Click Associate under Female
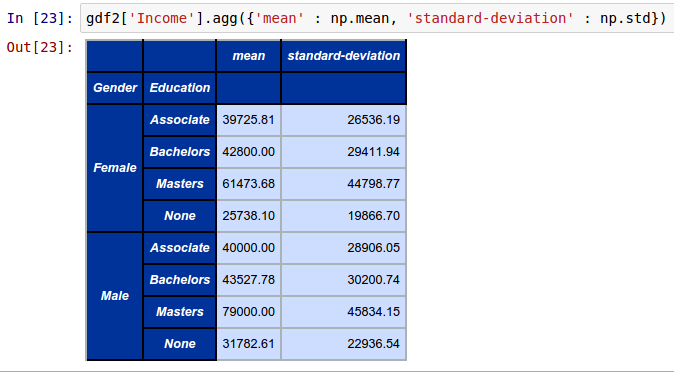 [x=180, y=120]
